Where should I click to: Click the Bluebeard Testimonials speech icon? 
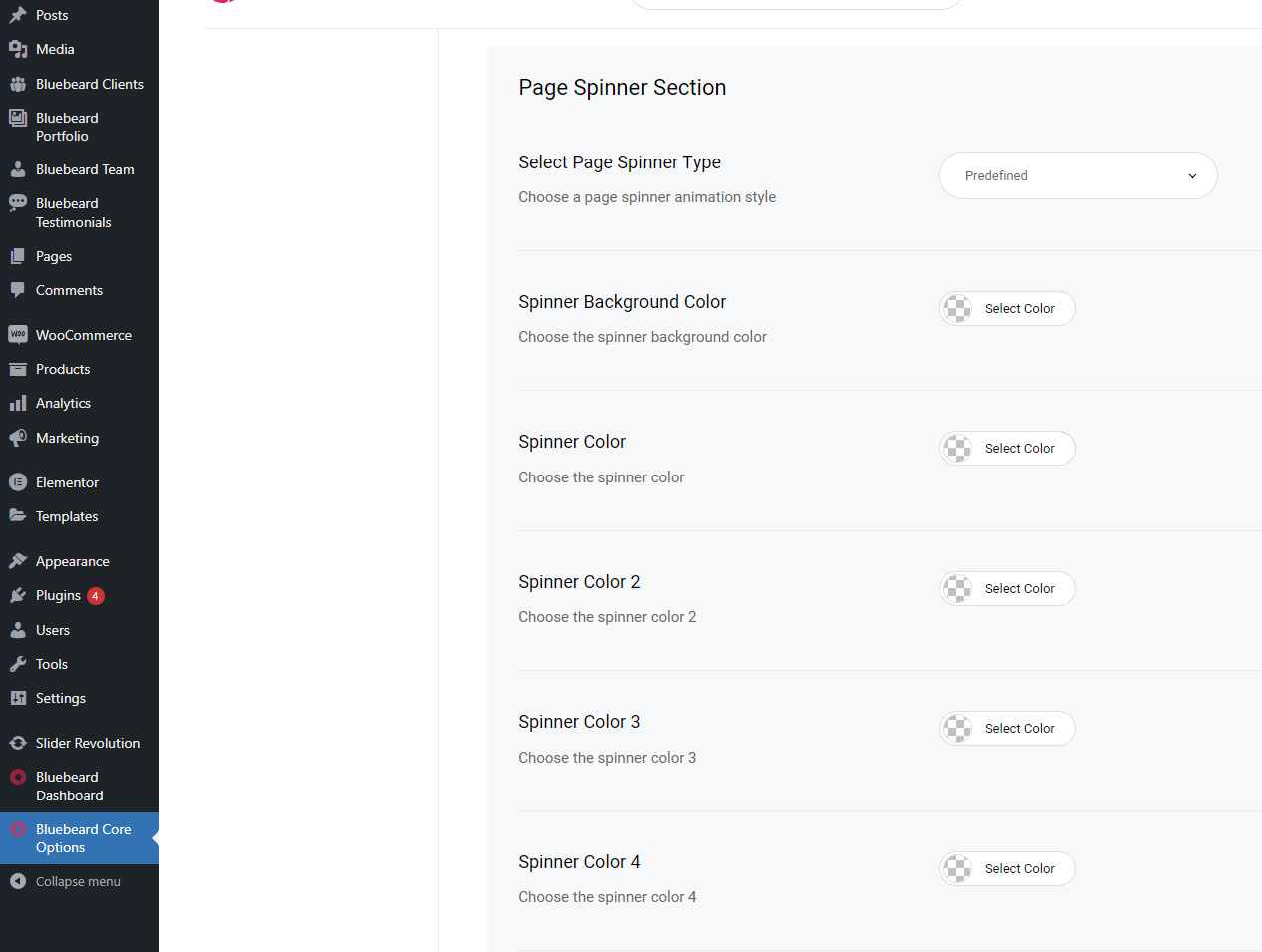coord(18,203)
